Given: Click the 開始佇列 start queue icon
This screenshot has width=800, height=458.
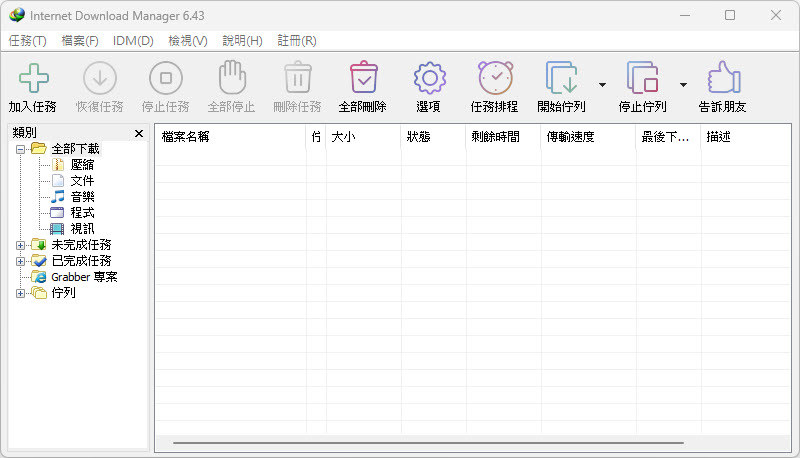Looking at the screenshot, I should point(562,78).
